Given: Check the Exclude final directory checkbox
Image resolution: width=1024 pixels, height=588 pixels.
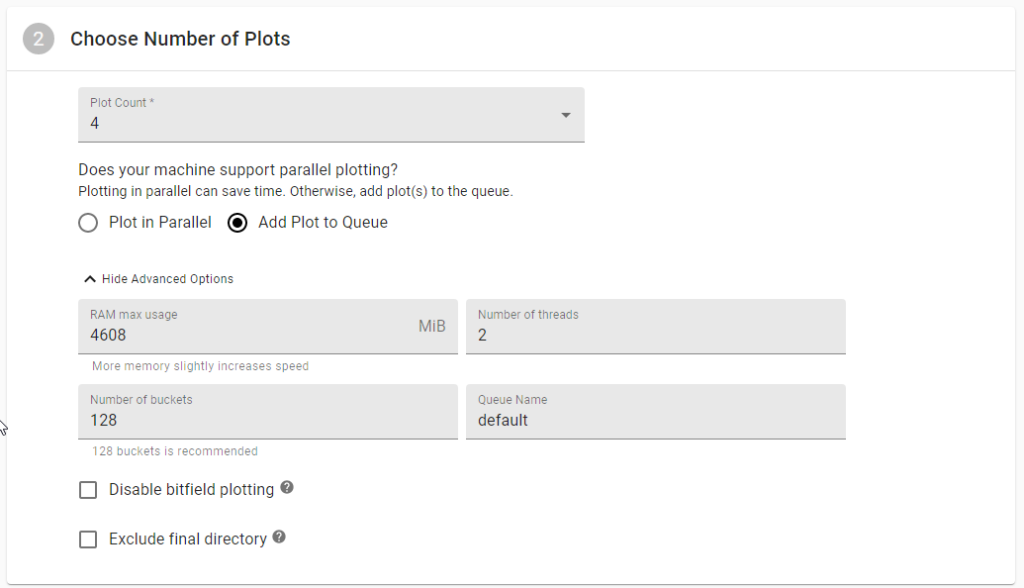Looking at the screenshot, I should (88, 540).
